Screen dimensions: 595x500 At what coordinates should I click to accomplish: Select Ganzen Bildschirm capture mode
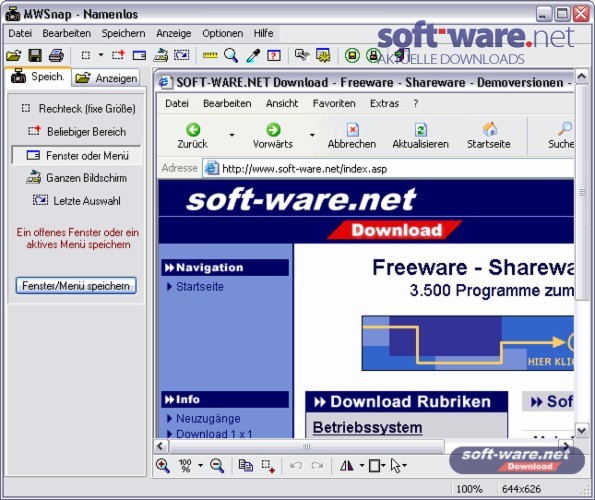click(77, 178)
